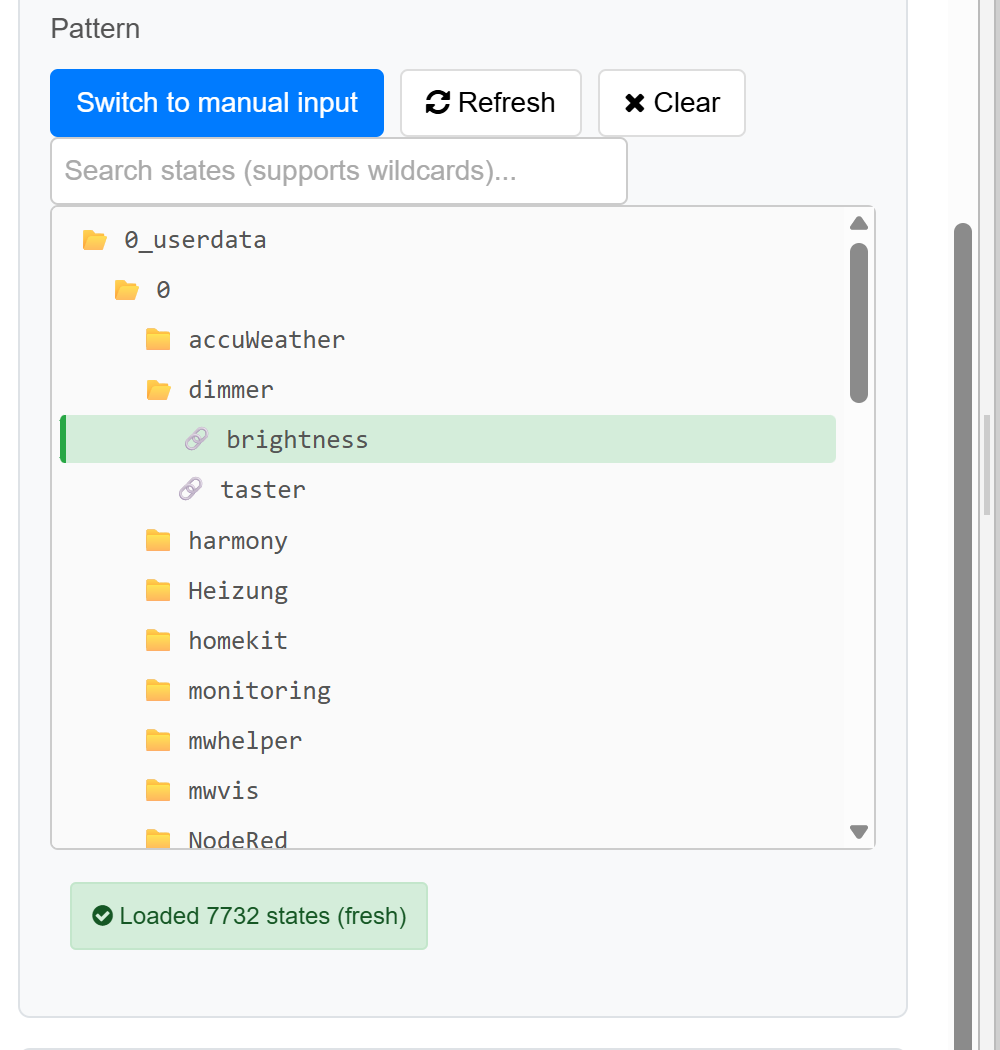
Task: Click the accuWeather folder icon
Action: pos(158,340)
